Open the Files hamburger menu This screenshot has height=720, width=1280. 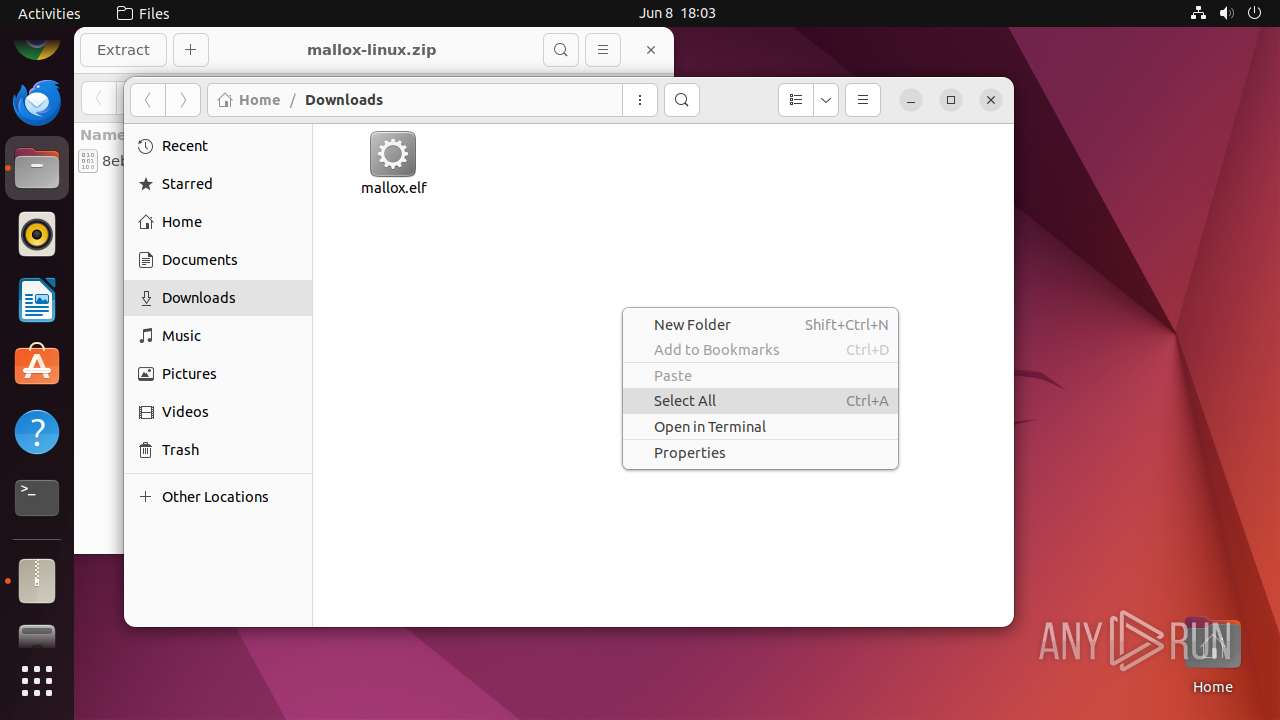pos(863,100)
